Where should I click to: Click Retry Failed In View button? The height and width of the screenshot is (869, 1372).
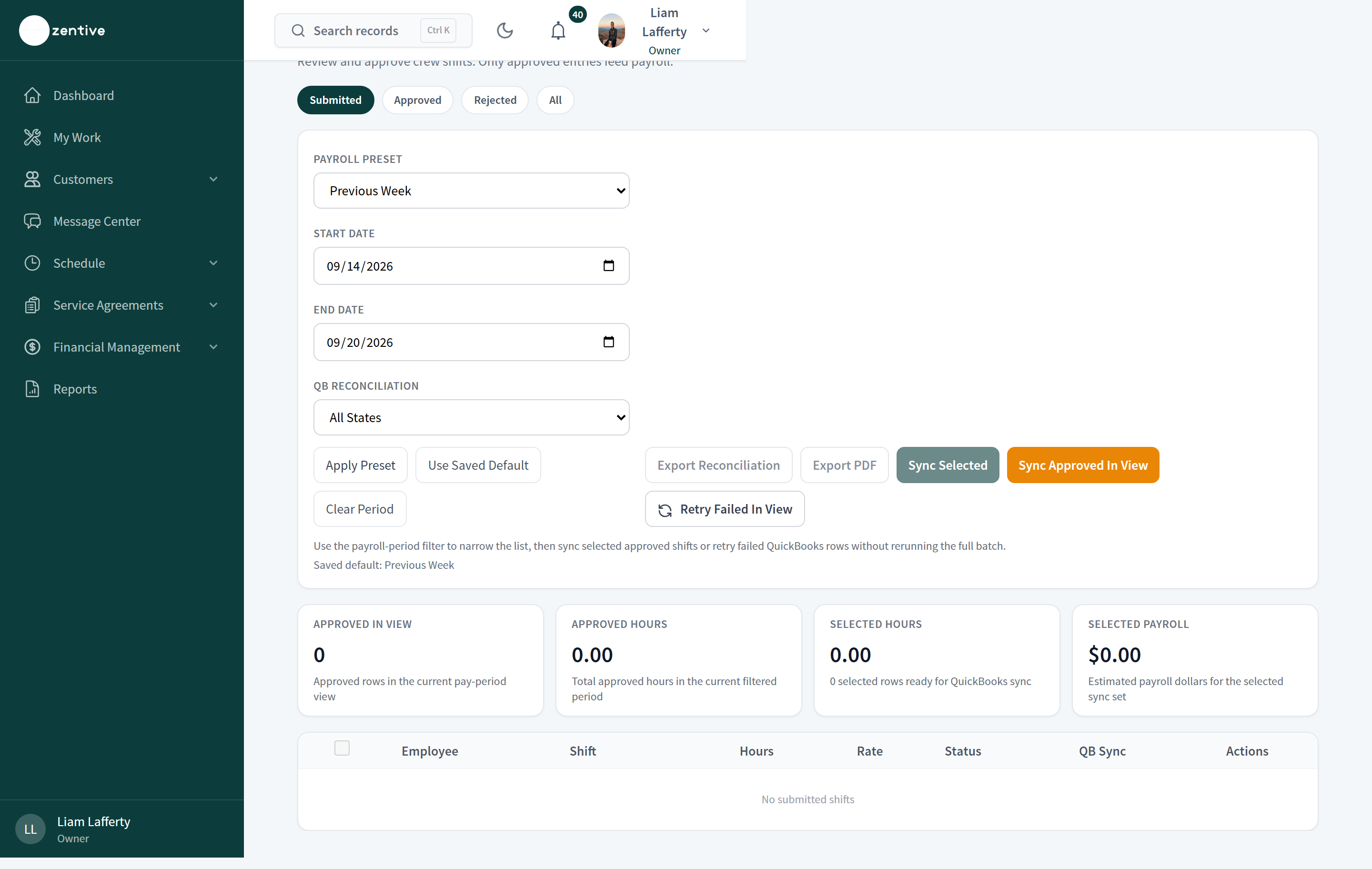pyautogui.click(x=725, y=509)
